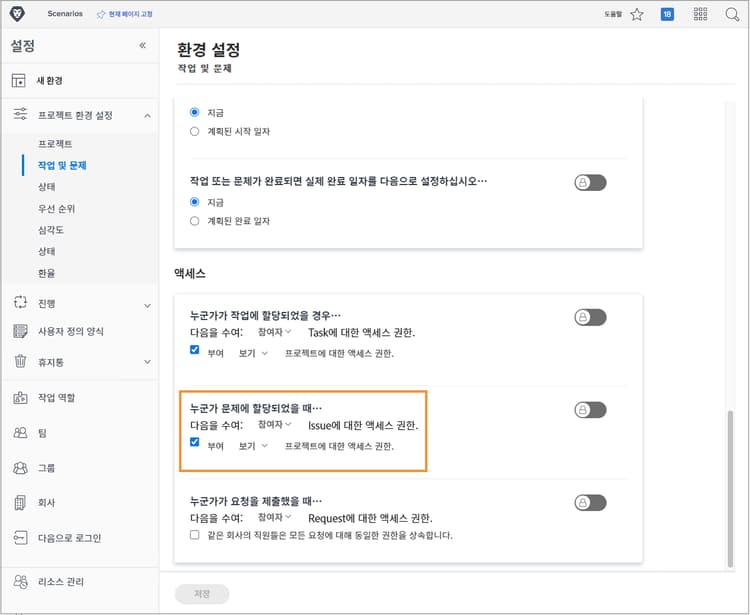This screenshot has height=615, width=750.
Task: Click the 작업 역할 icon
Action: 20,397
